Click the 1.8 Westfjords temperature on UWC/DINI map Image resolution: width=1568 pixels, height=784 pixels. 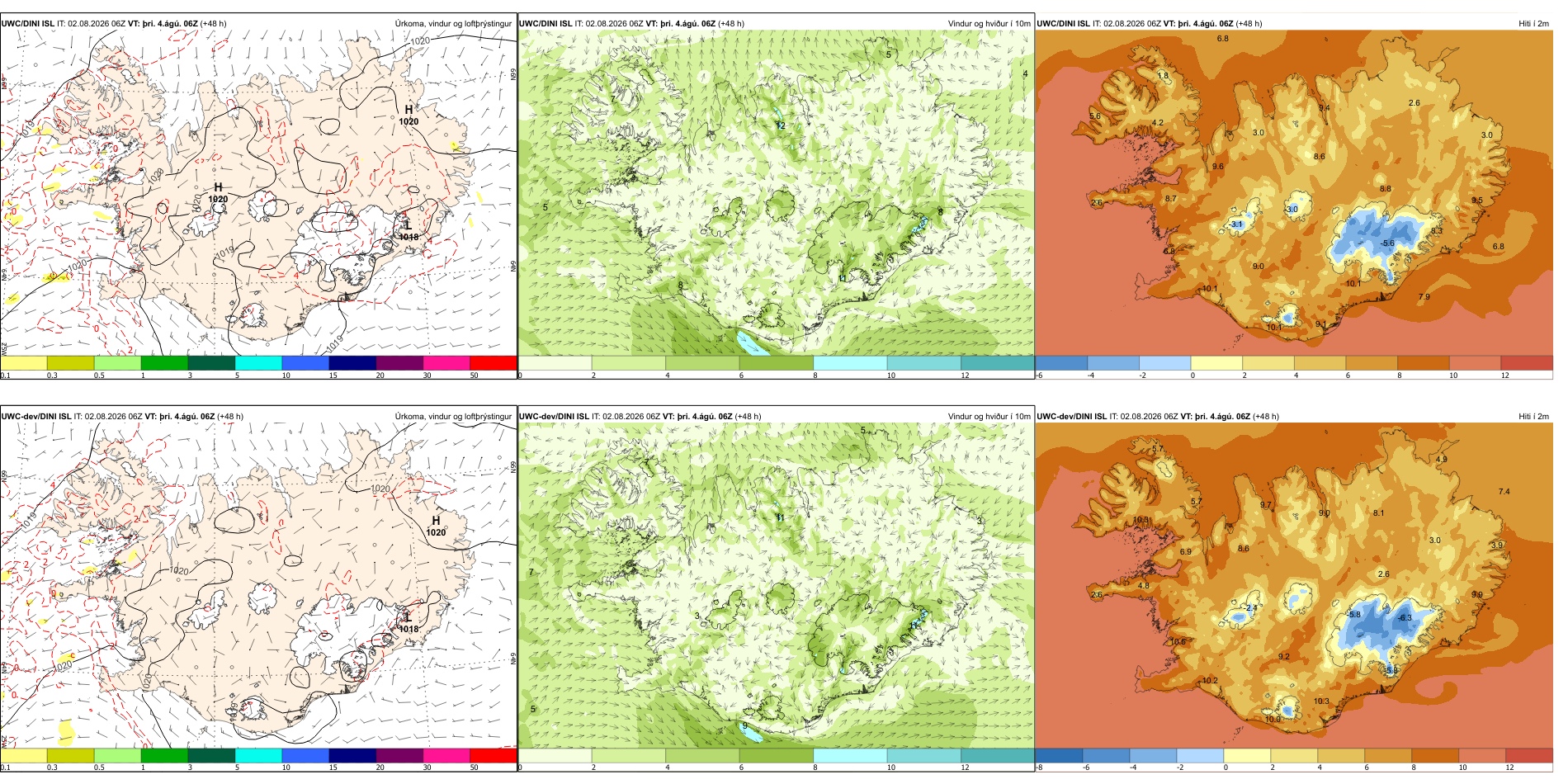pyautogui.click(x=1163, y=75)
